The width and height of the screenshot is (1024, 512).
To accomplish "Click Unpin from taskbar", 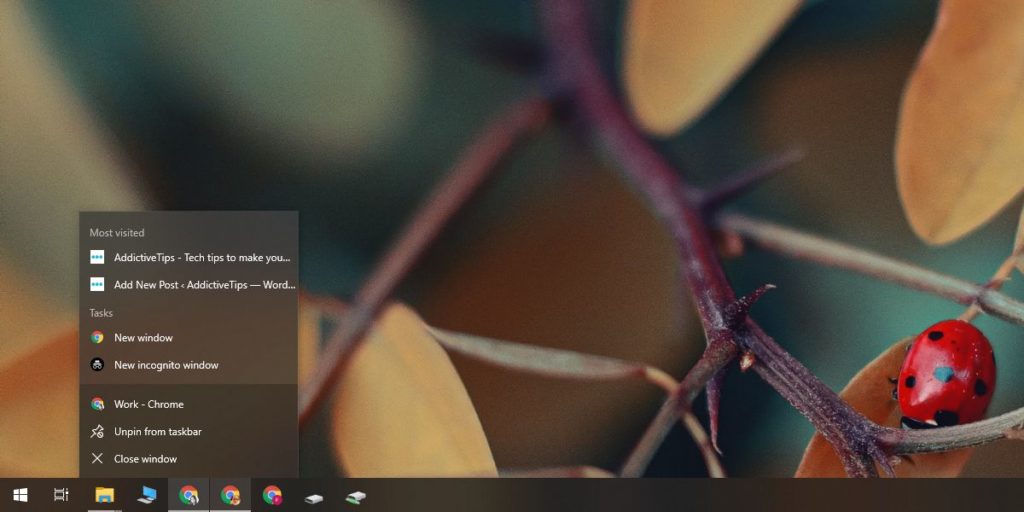I will coord(189,432).
